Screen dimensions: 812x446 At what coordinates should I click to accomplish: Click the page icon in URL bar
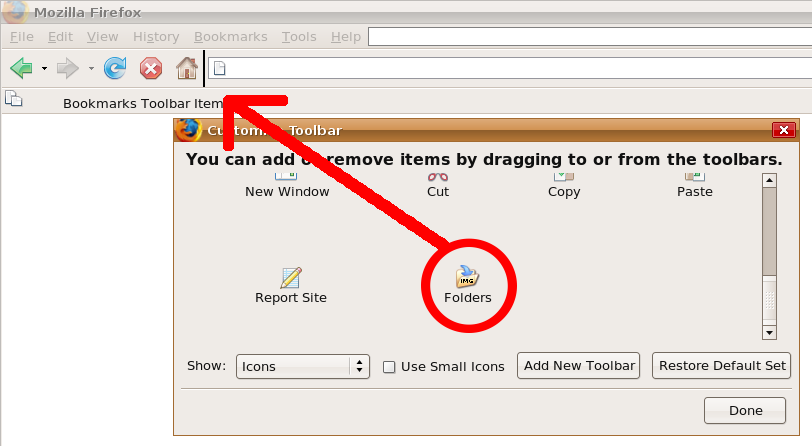(220, 68)
